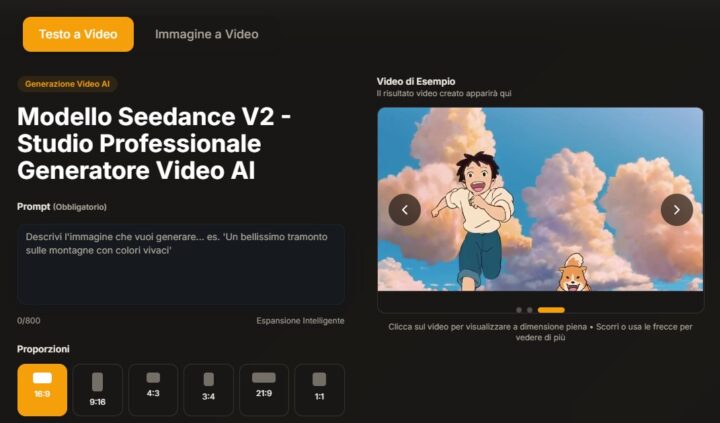This screenshot has width=720, height=423.
Task: Select the 3:4 proportion option
Action: coord(208,390)
